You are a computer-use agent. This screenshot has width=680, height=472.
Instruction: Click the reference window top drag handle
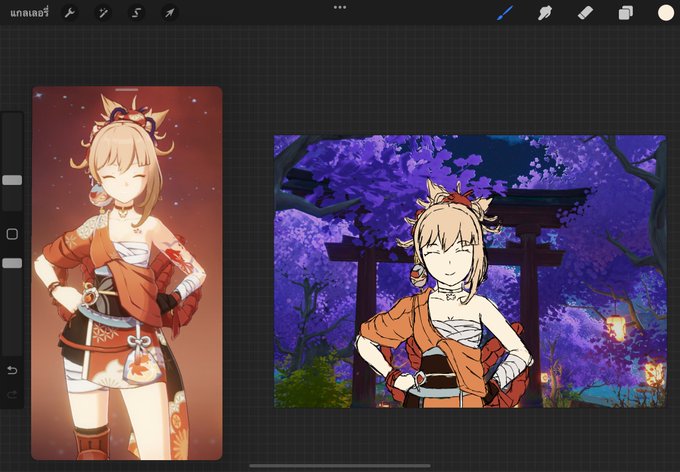pos(127,90)
